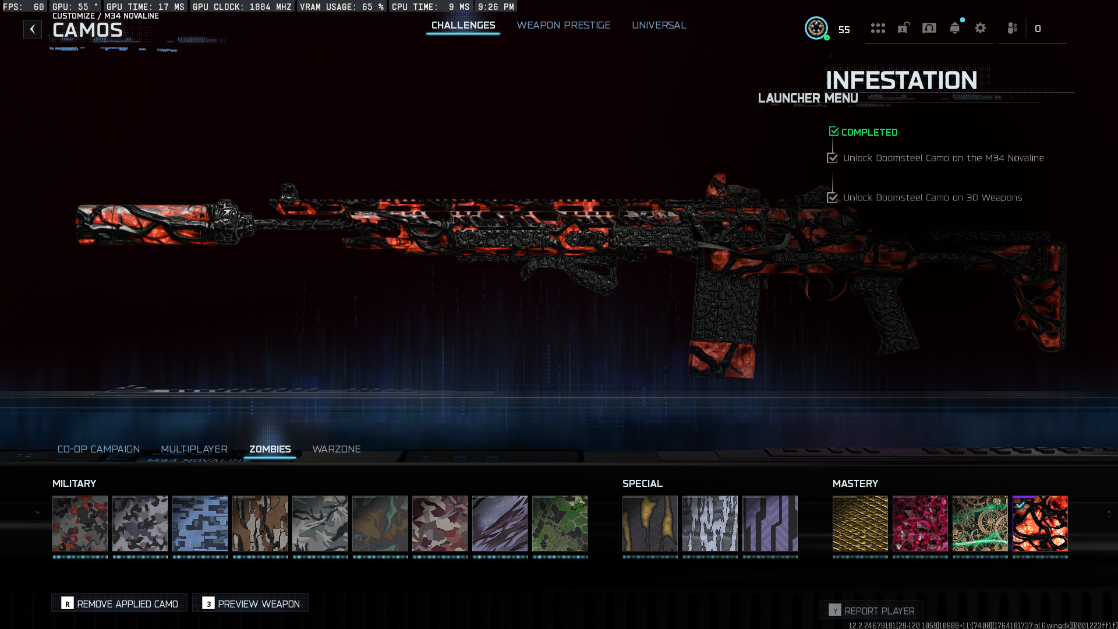Click the MILITARY category label
Viewport: 1118px width, 629px height.
click(74, 484)
